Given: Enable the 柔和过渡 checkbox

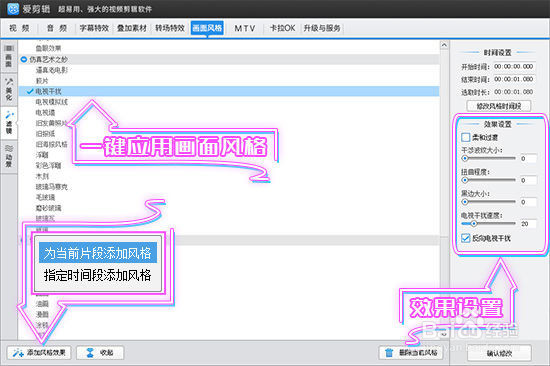Looking at the screenshot, I should [465, 137].
